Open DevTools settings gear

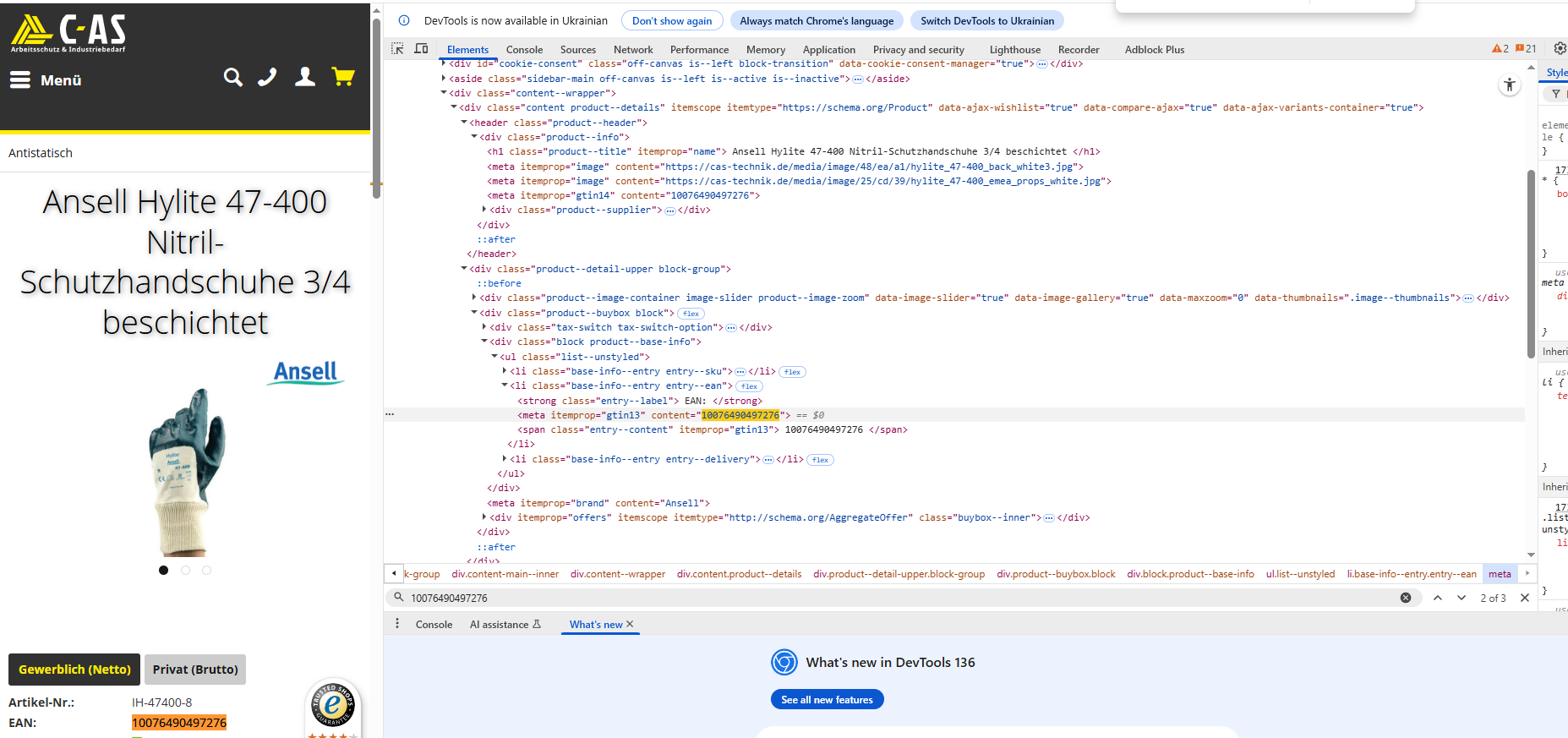tap(1560, 48)
